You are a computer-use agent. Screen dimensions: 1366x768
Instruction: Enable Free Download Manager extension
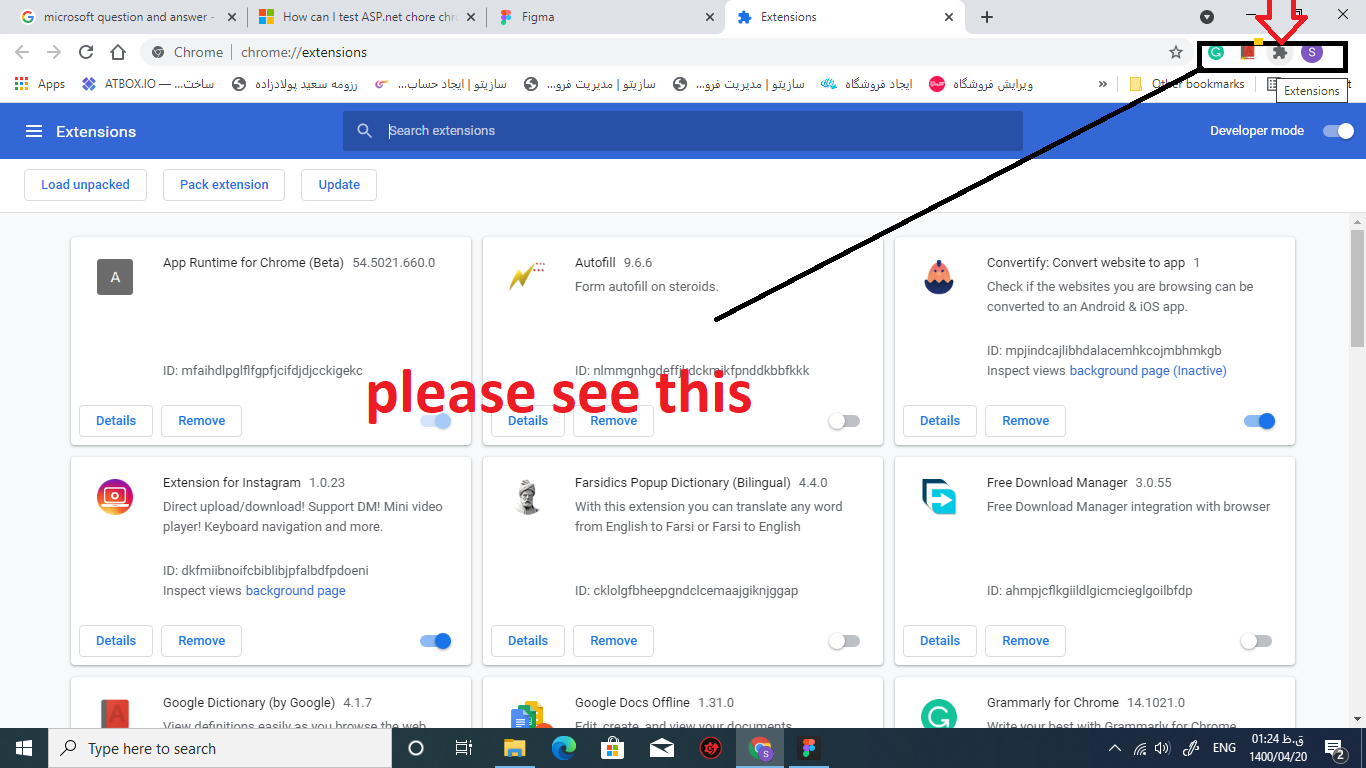(1256, 641)
